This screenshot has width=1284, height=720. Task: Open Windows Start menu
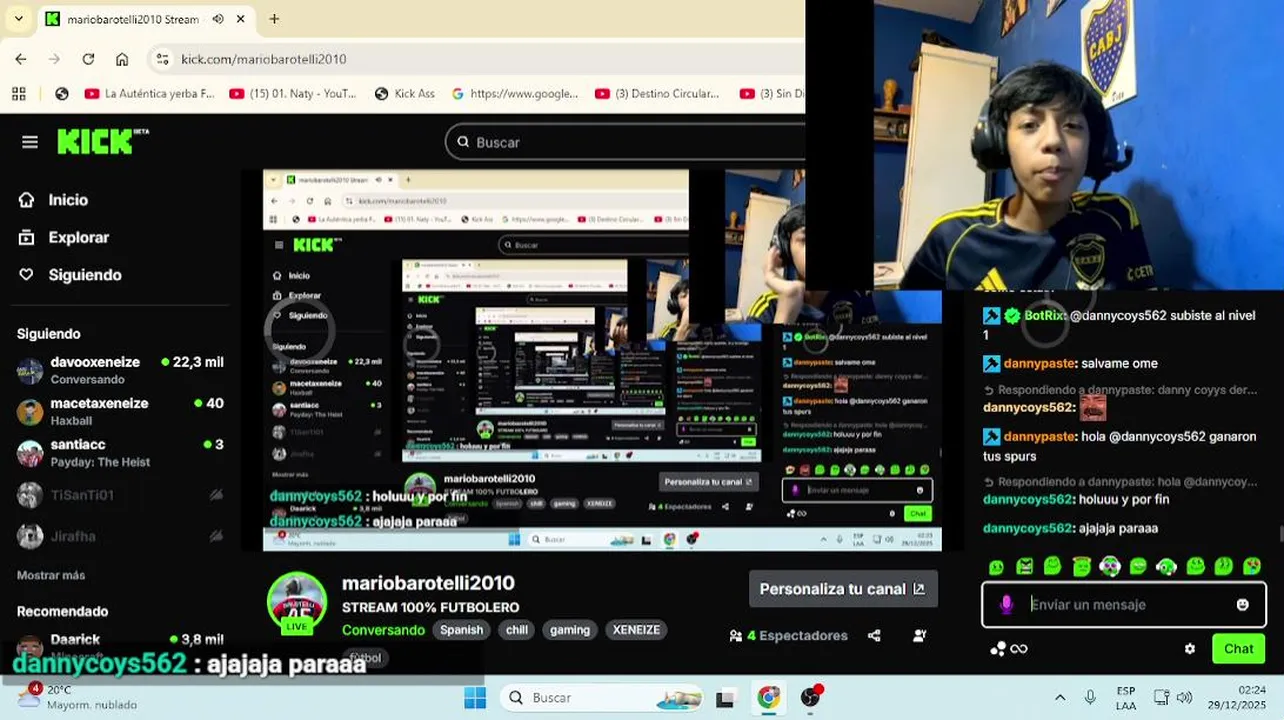point(474,697)
